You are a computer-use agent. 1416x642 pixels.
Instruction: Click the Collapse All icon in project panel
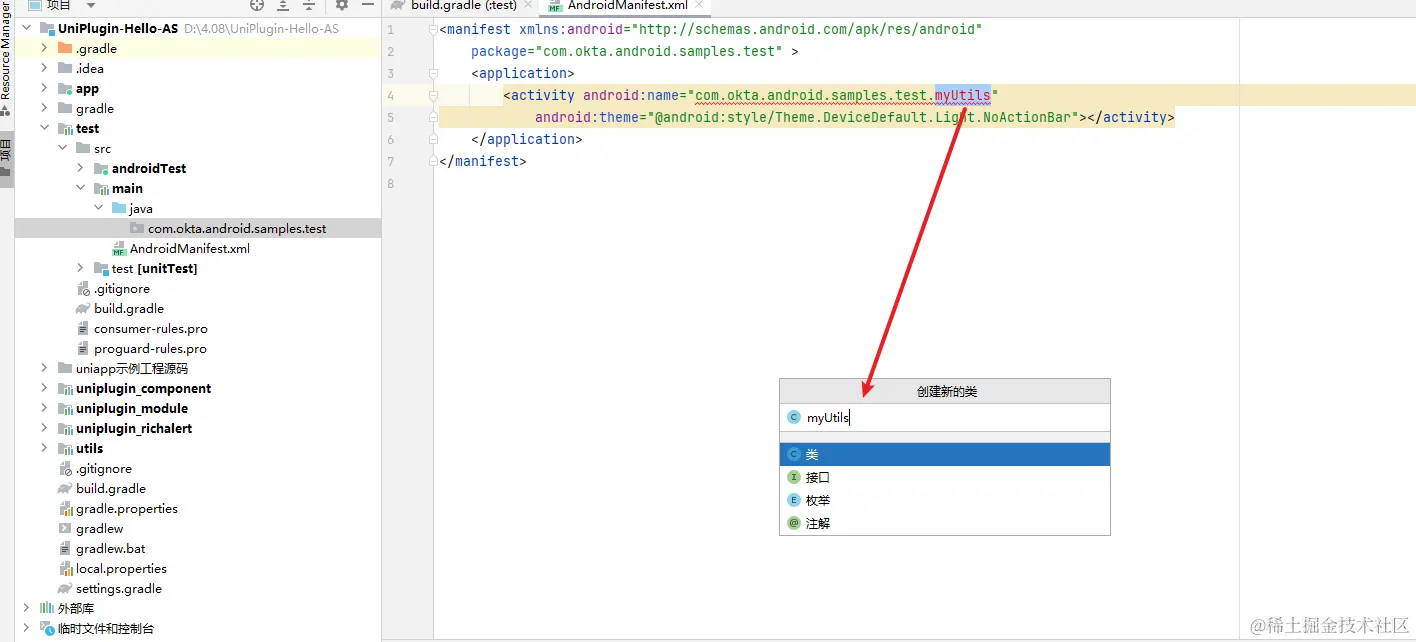[309, 5]
